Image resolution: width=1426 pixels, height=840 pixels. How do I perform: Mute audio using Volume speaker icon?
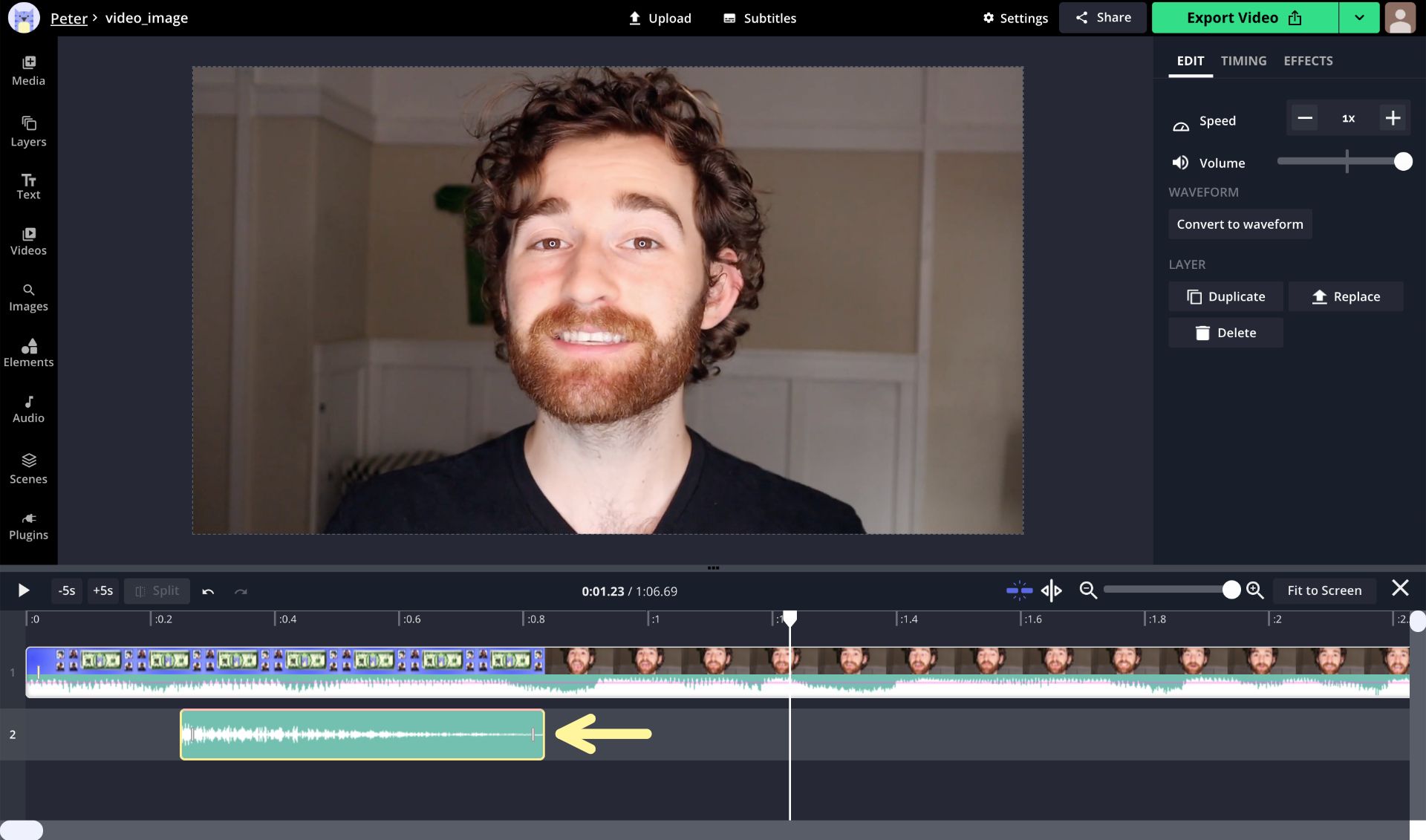tap(1180, 163)
